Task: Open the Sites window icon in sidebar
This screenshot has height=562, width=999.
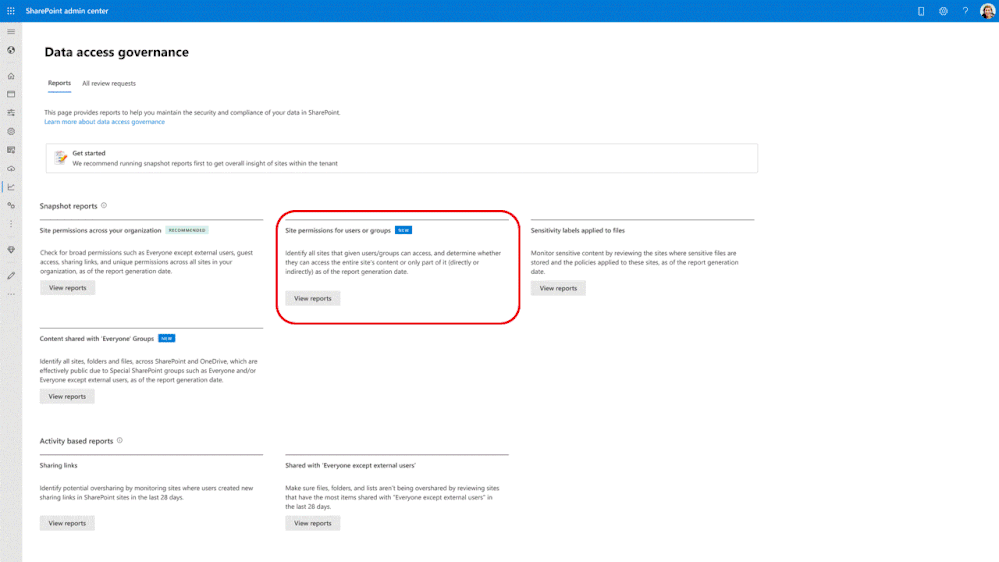Action: [x=11, y=94]
